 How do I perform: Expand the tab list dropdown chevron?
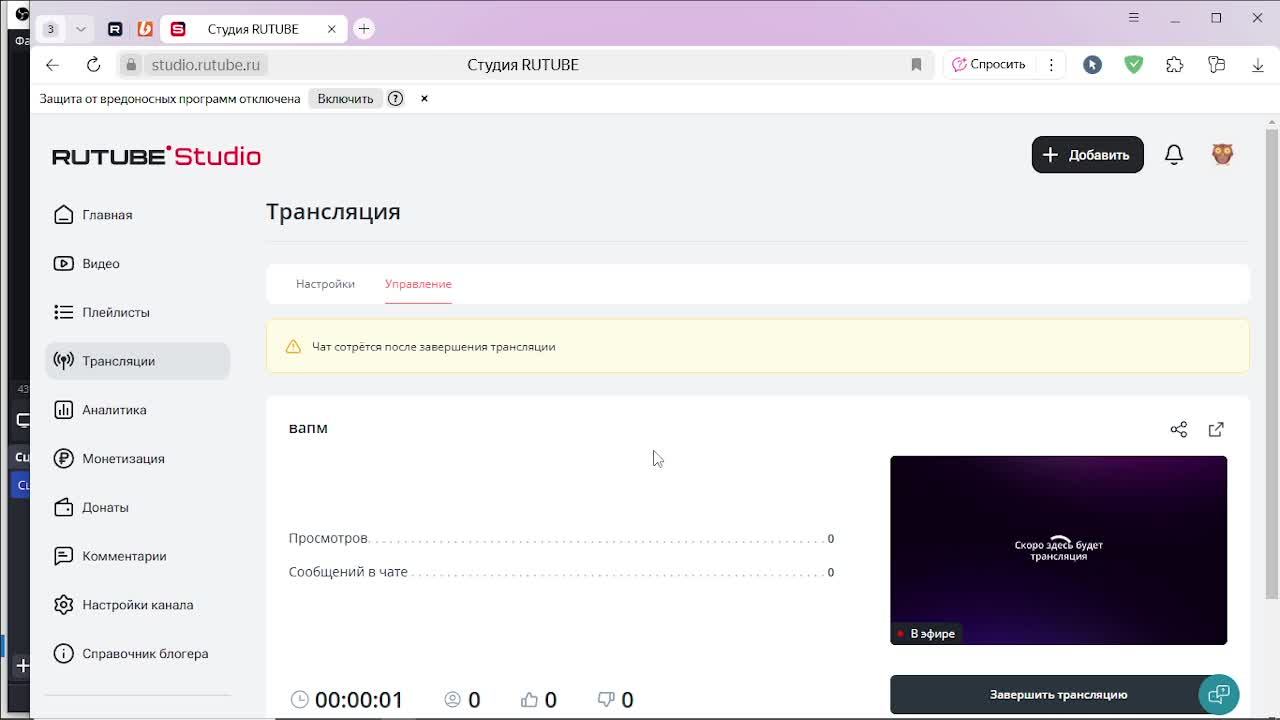[x=81, y=29]
